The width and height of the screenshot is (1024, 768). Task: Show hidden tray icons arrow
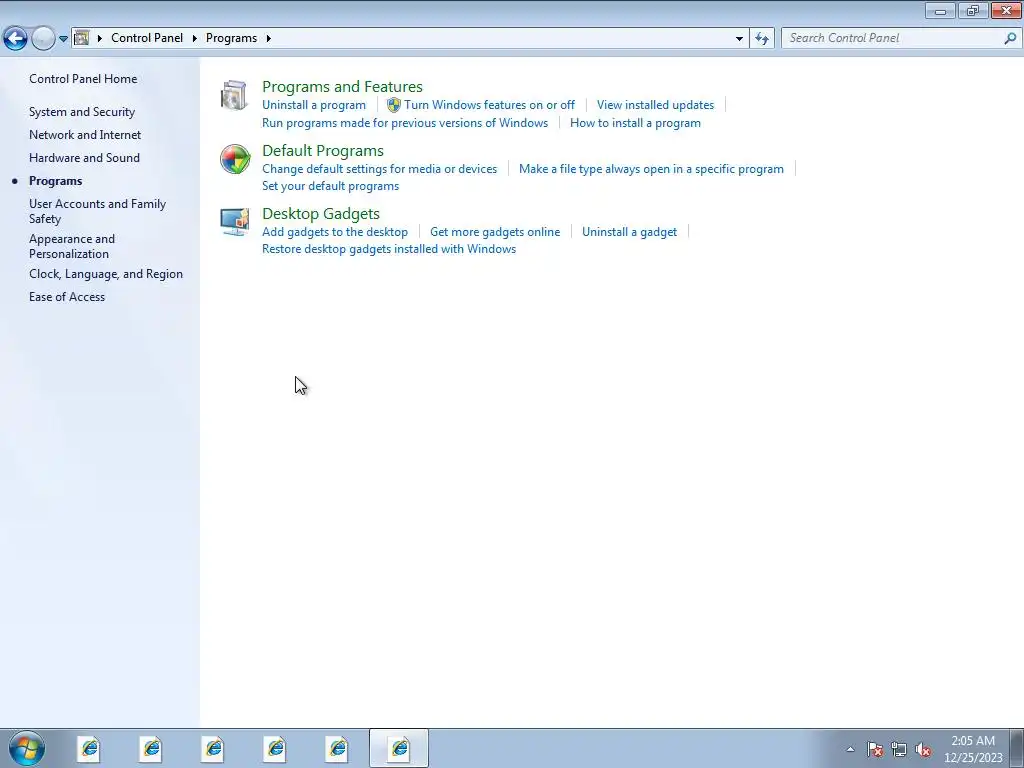(850, 749)
